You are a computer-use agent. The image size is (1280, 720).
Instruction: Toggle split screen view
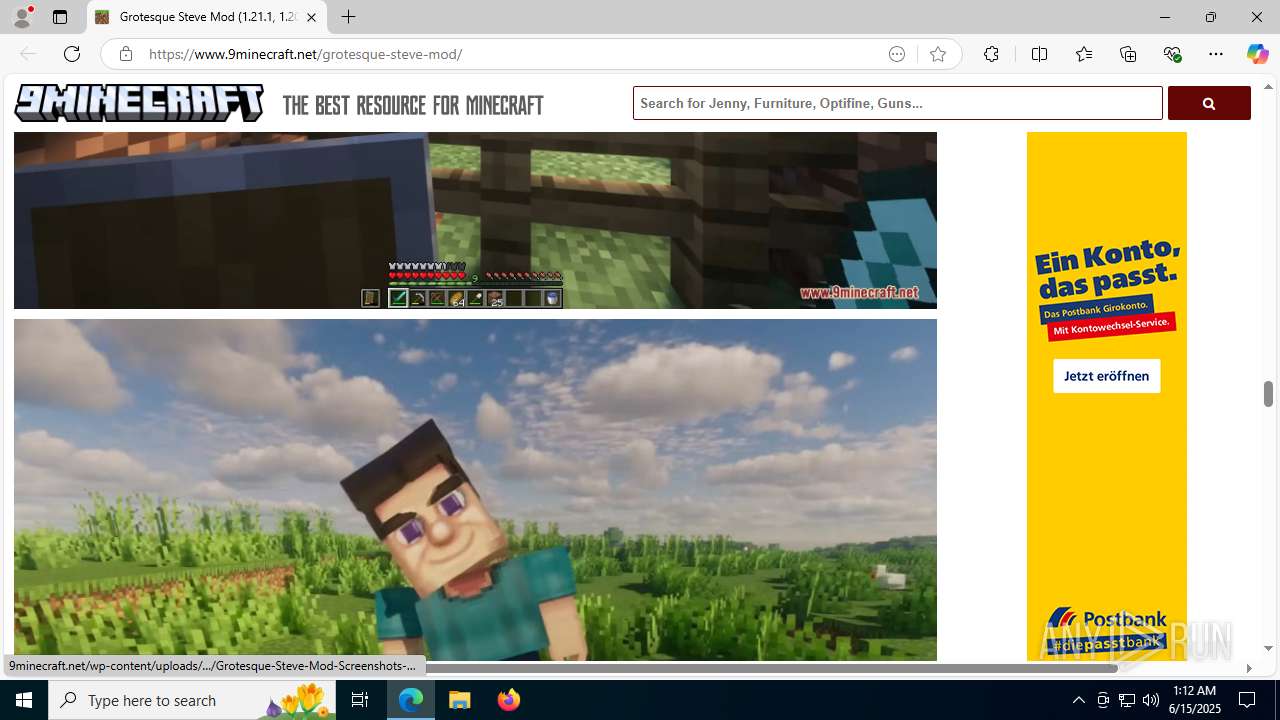[1039, 54]
